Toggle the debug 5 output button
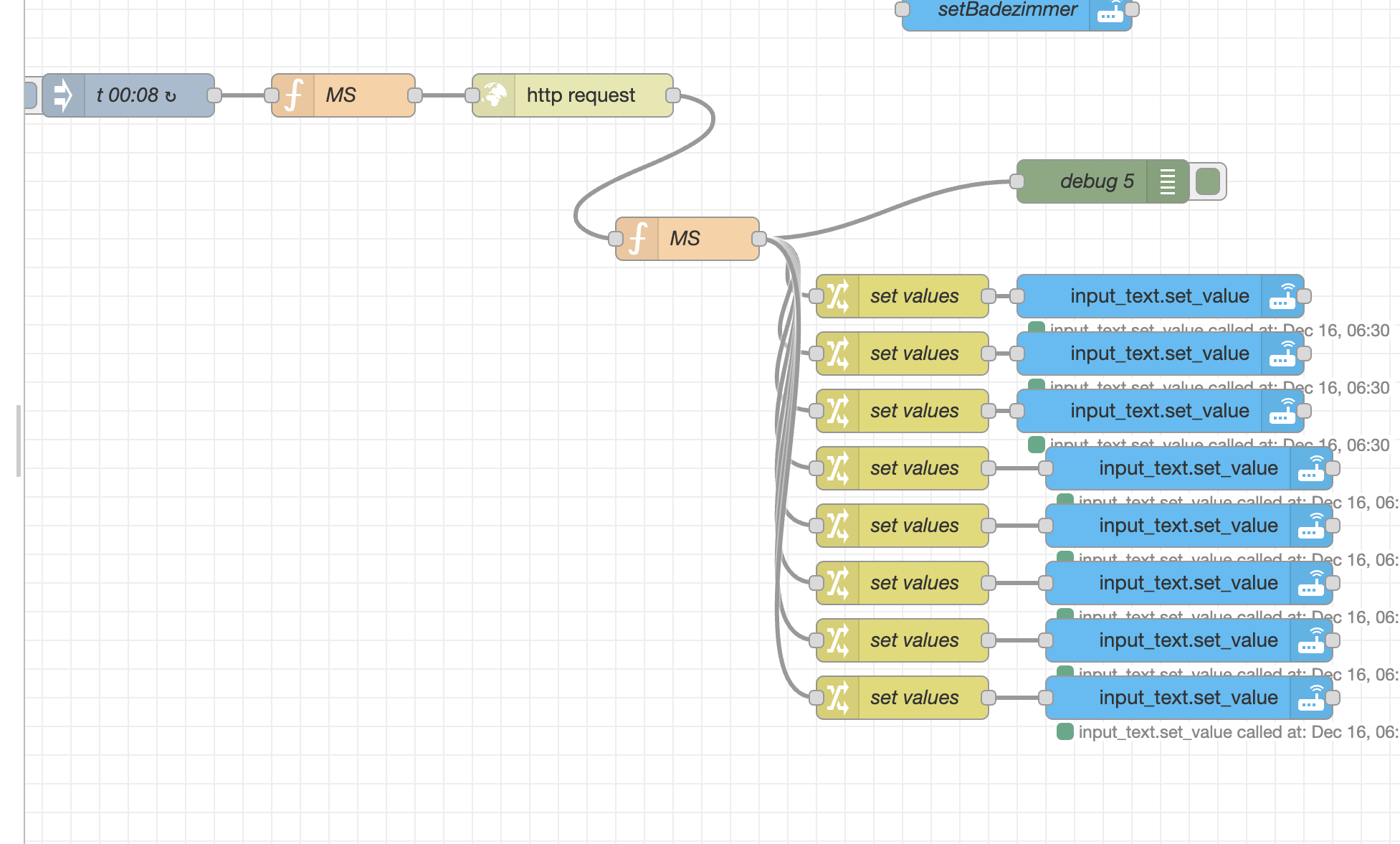This screenshot has width=1400, height=844. 1208,181
